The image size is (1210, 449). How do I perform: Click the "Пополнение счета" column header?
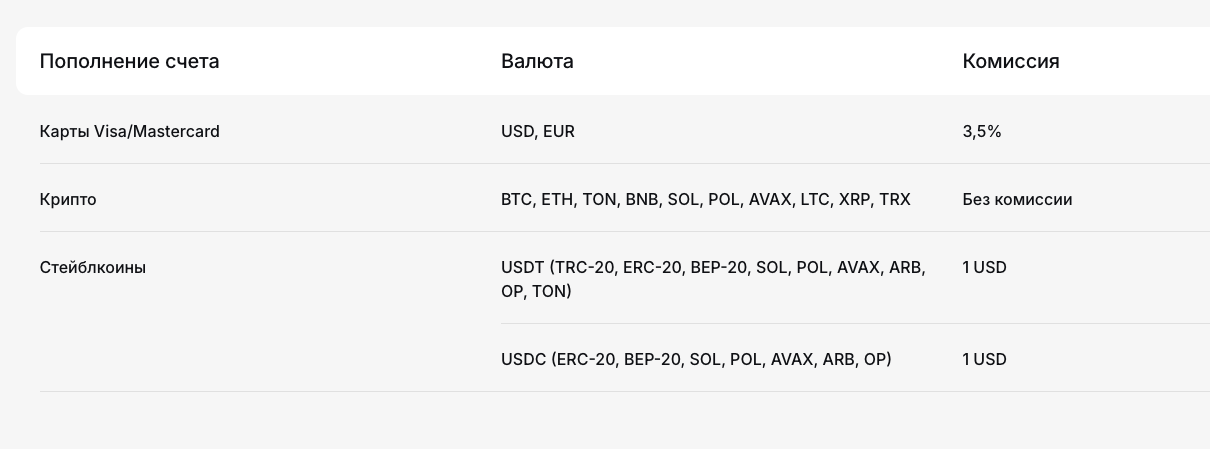(129, 61)
